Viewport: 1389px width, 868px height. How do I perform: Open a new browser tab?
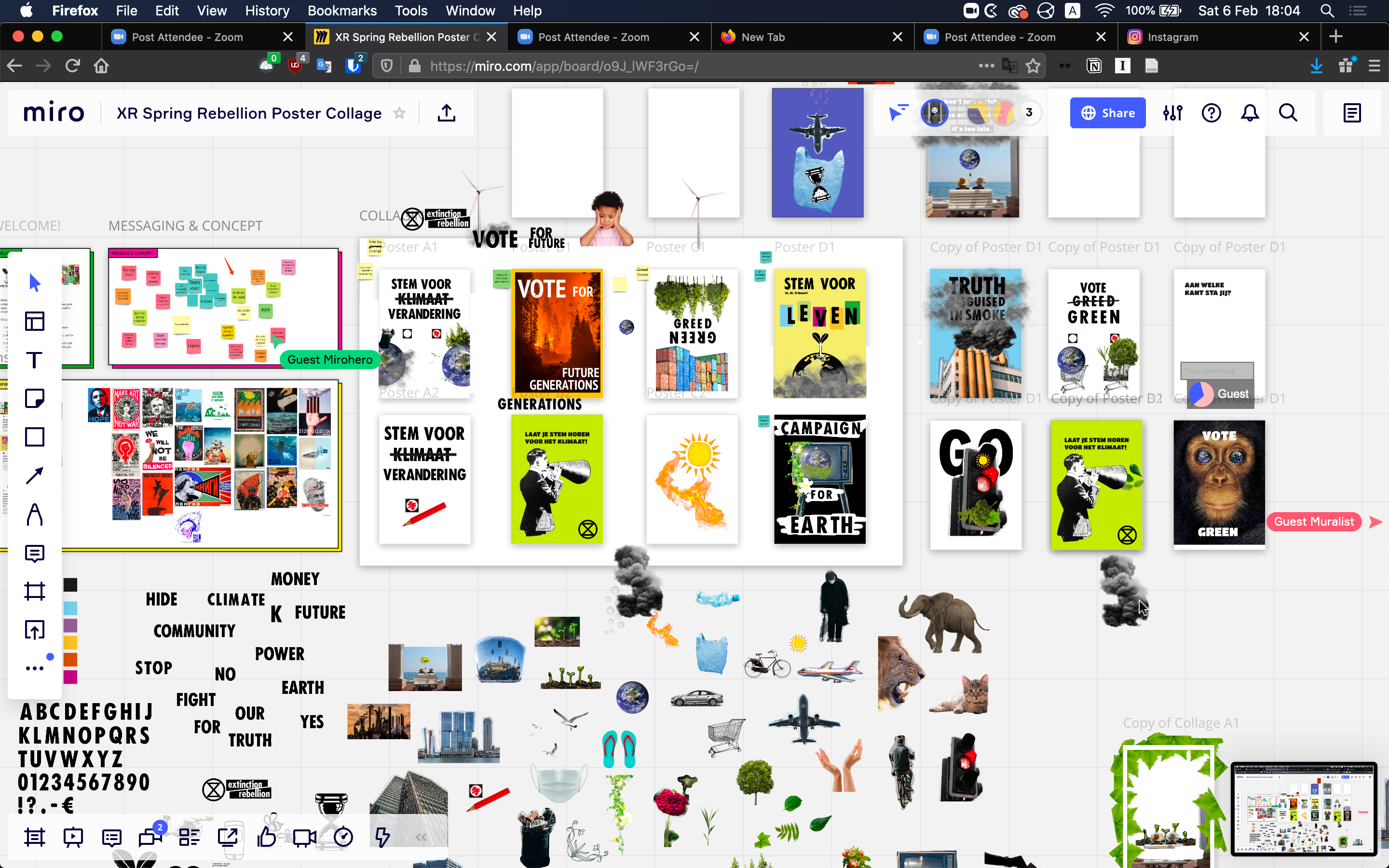click(x=1335, y=37)
